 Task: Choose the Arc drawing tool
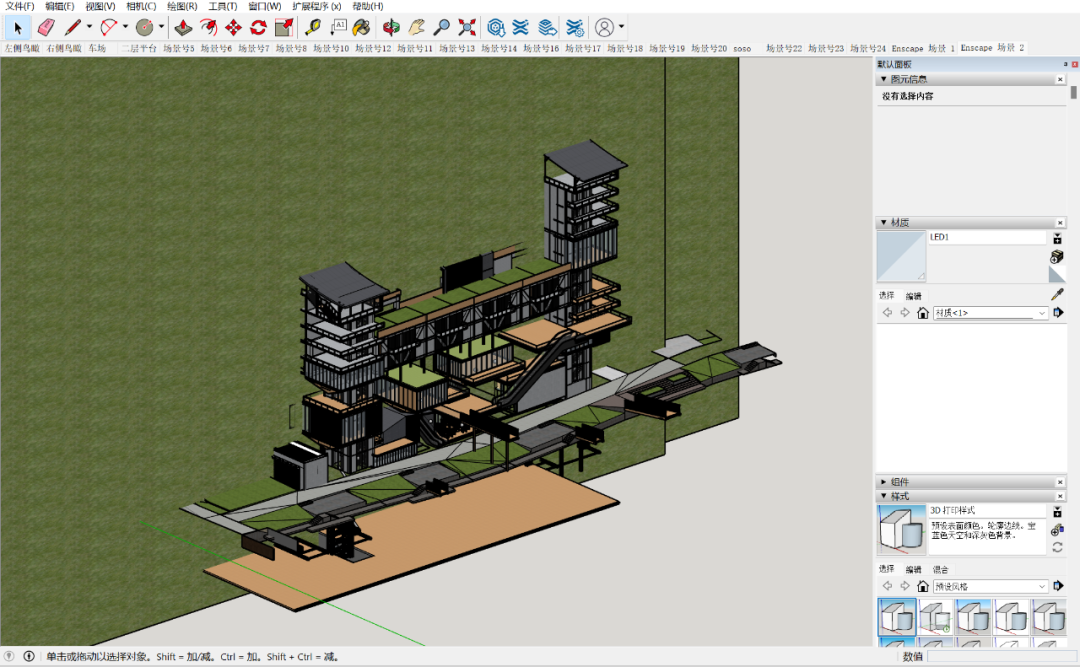109,28
